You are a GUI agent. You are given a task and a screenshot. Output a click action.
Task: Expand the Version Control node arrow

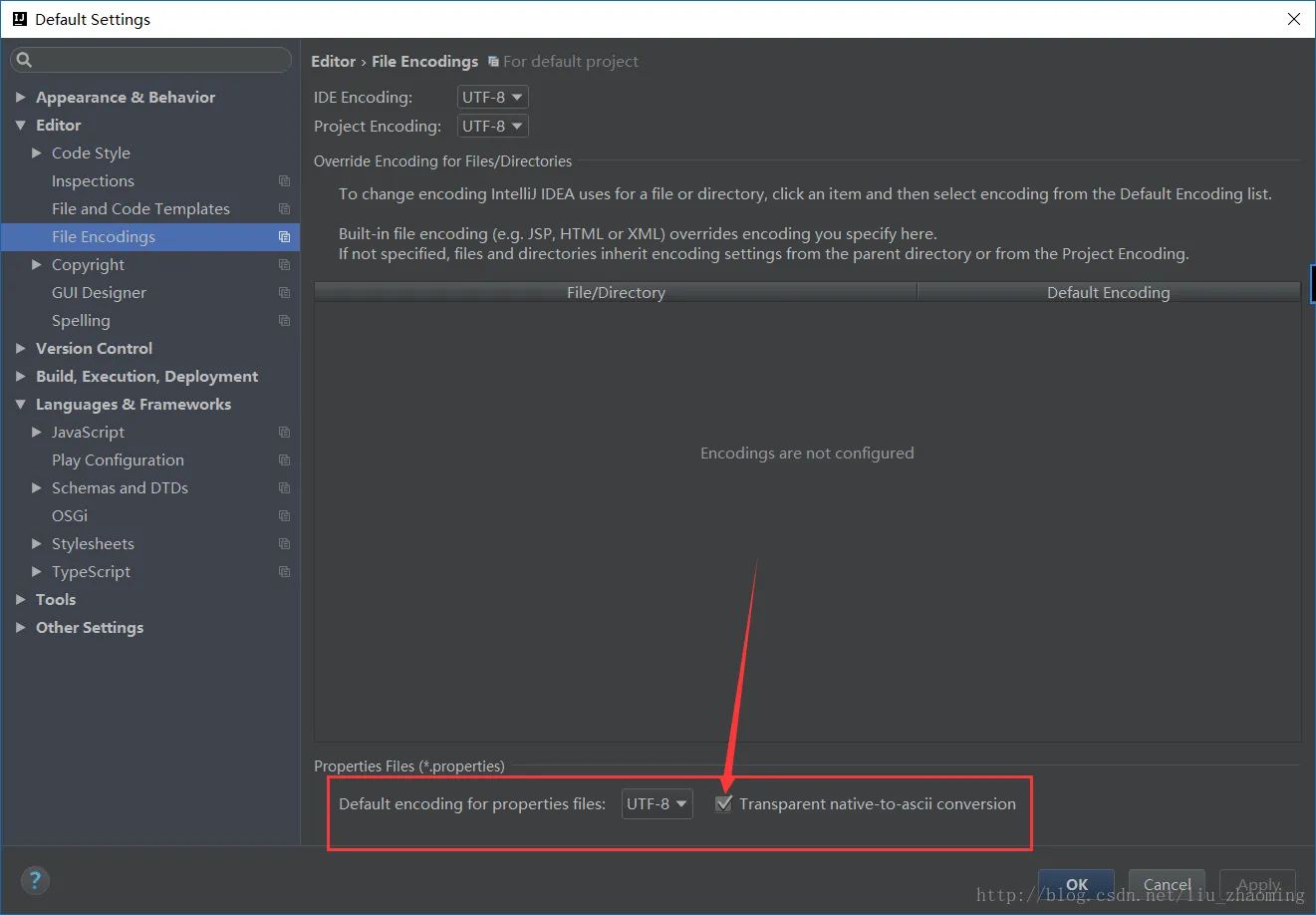coord(20,349)
